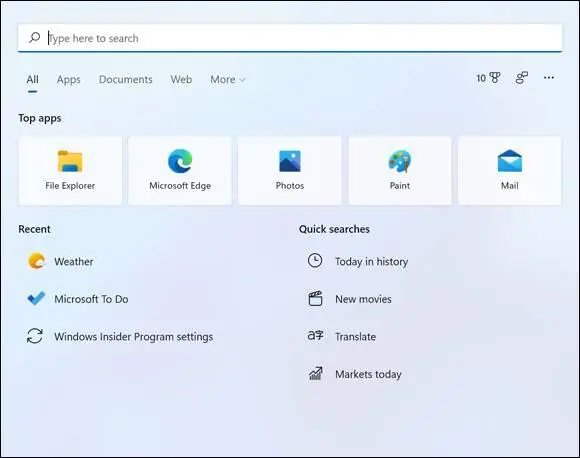This screenshot has height=458, width=580.
Task: Open 'Windows Insider Program settings'
Action: pyautogui.click(x=134, y=337)
